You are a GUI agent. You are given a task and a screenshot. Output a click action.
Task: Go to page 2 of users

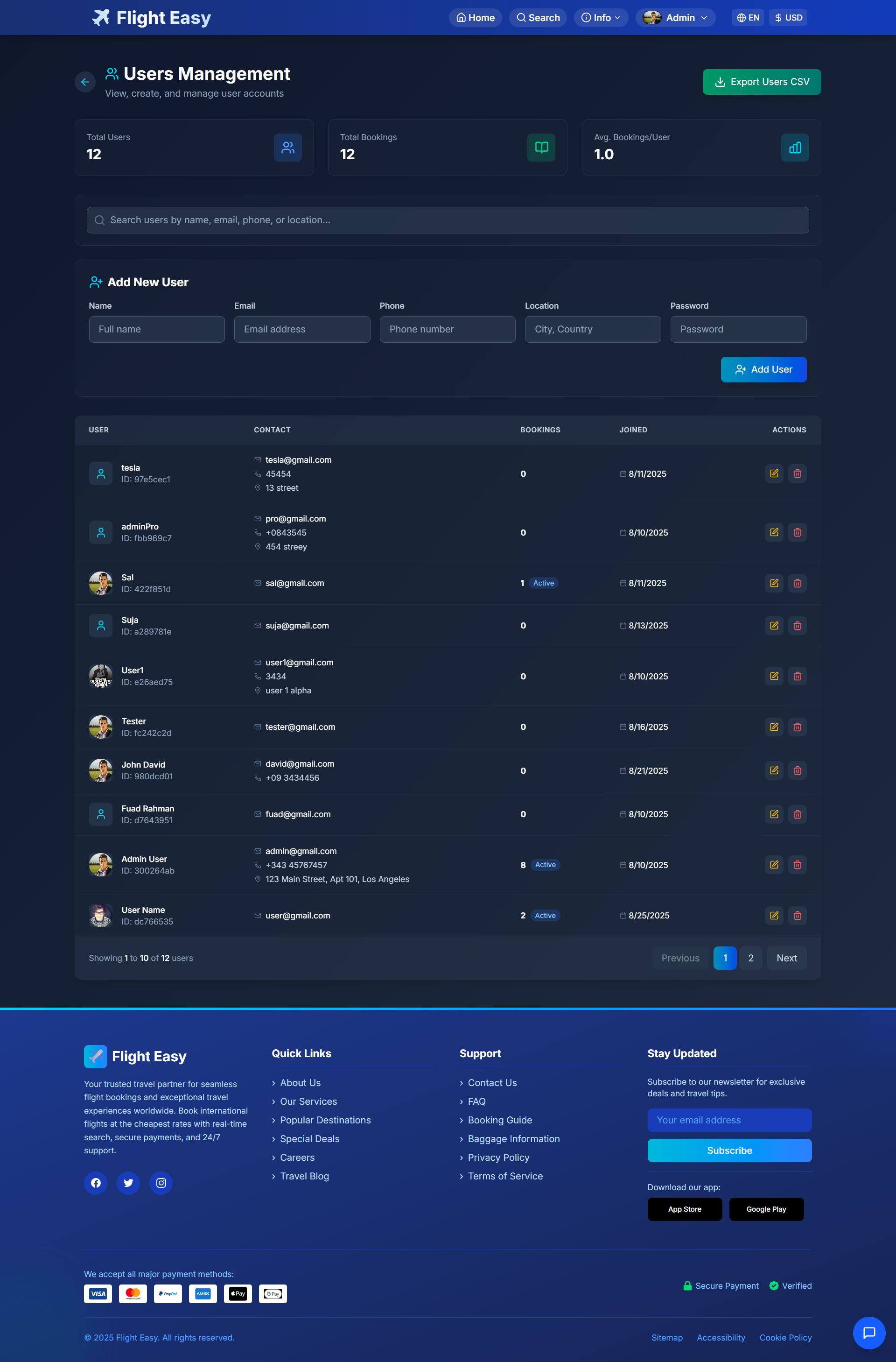click(x=750, y=958)
